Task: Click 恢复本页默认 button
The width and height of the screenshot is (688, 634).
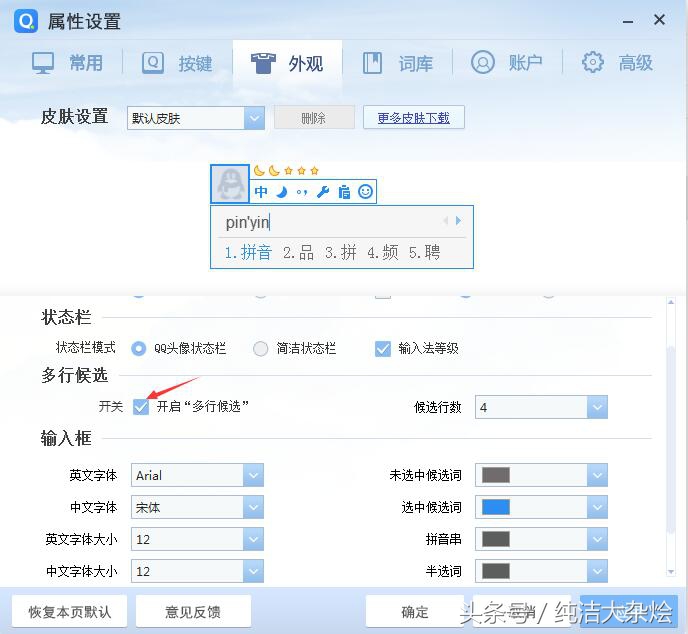Action: [69, 612]
